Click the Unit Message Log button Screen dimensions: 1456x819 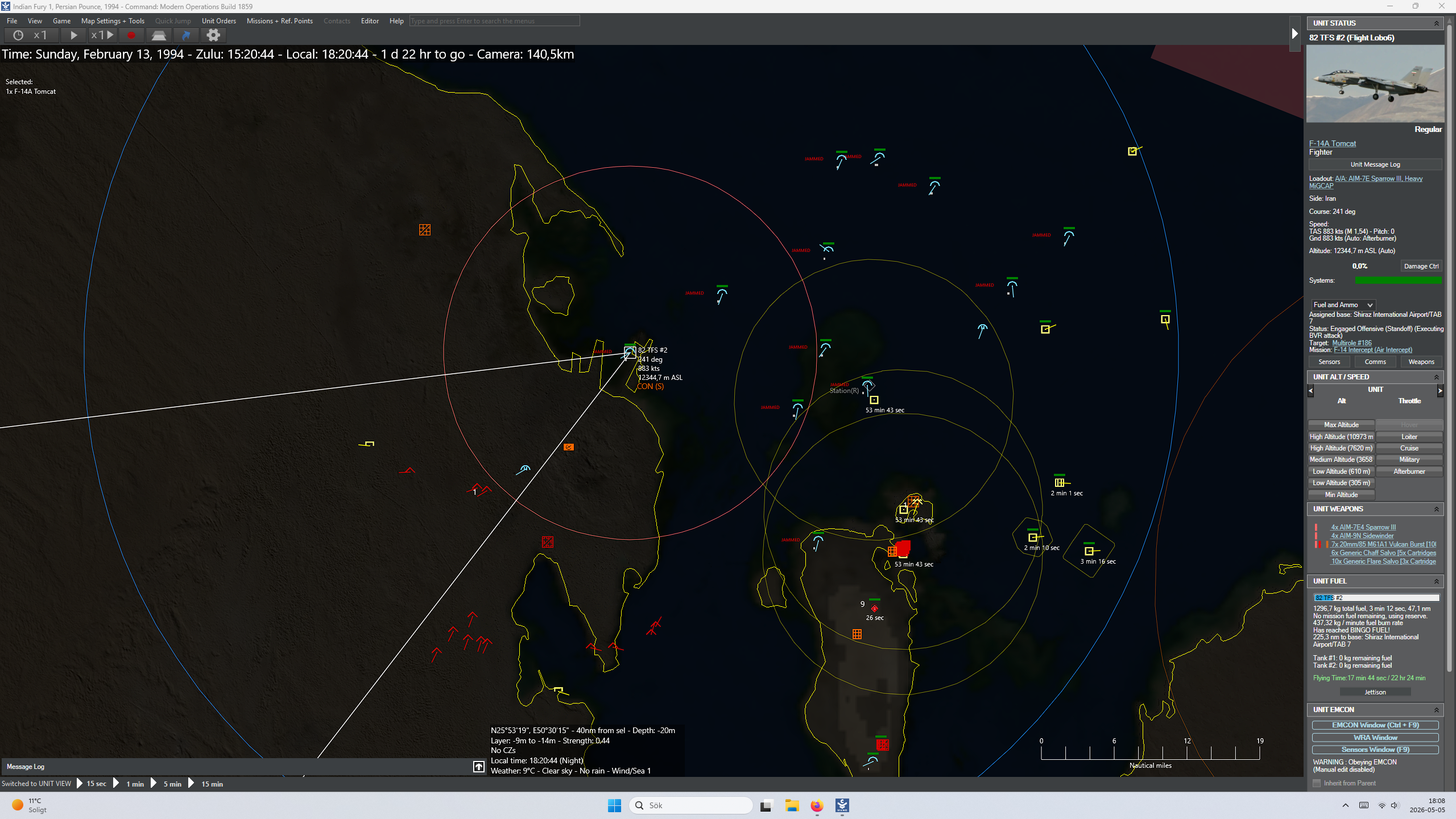pos(1375,164)
